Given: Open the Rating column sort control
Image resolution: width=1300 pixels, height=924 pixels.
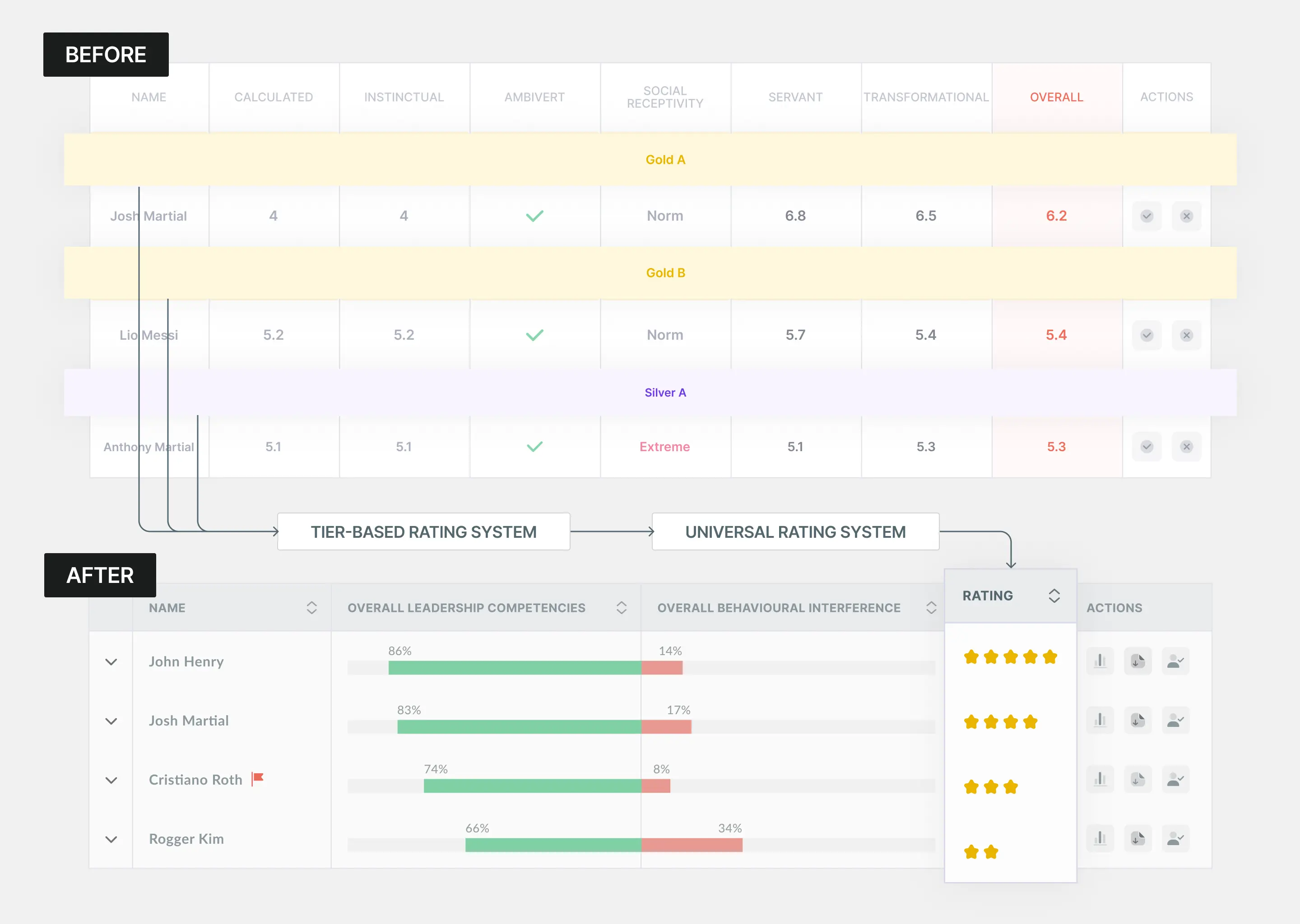Looking at the screenshot, I should 1054,595.
